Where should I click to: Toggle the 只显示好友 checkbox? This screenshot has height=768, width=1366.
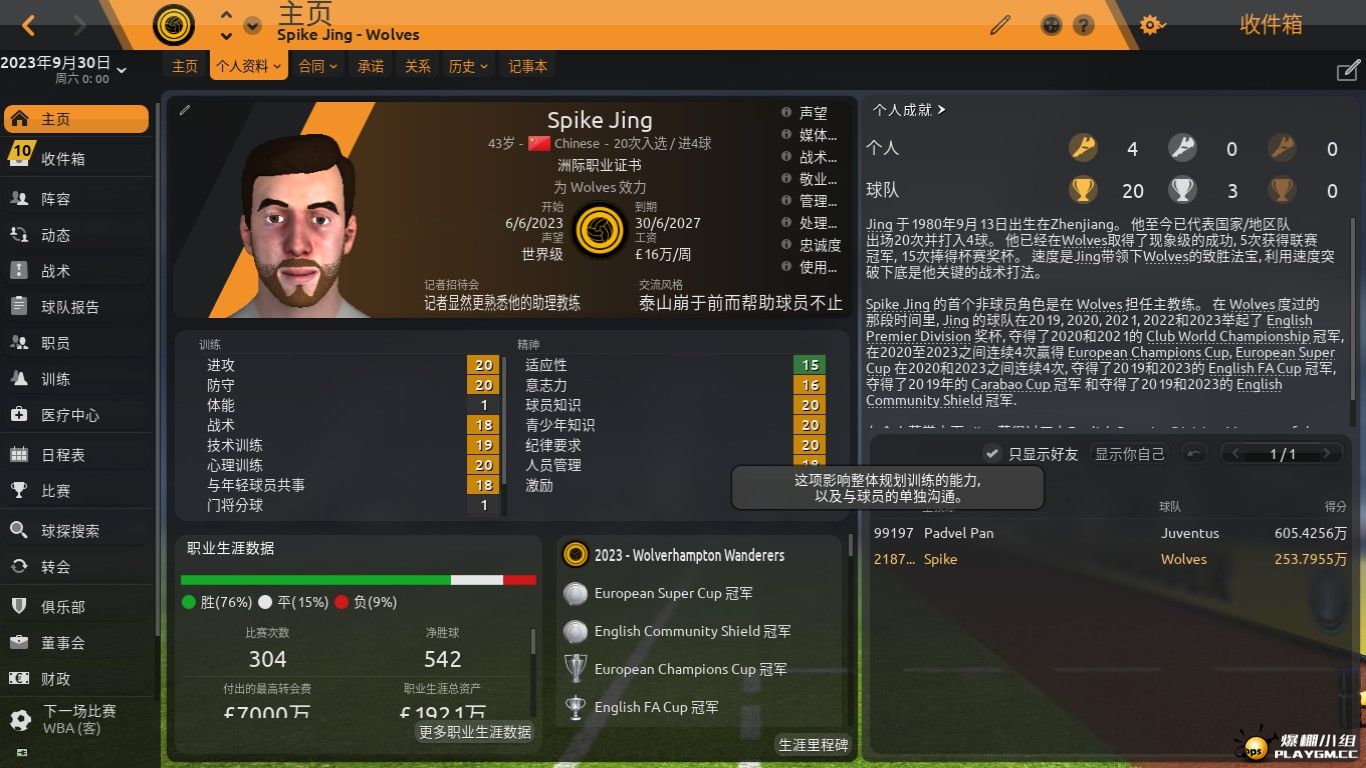tap(992, 454)
